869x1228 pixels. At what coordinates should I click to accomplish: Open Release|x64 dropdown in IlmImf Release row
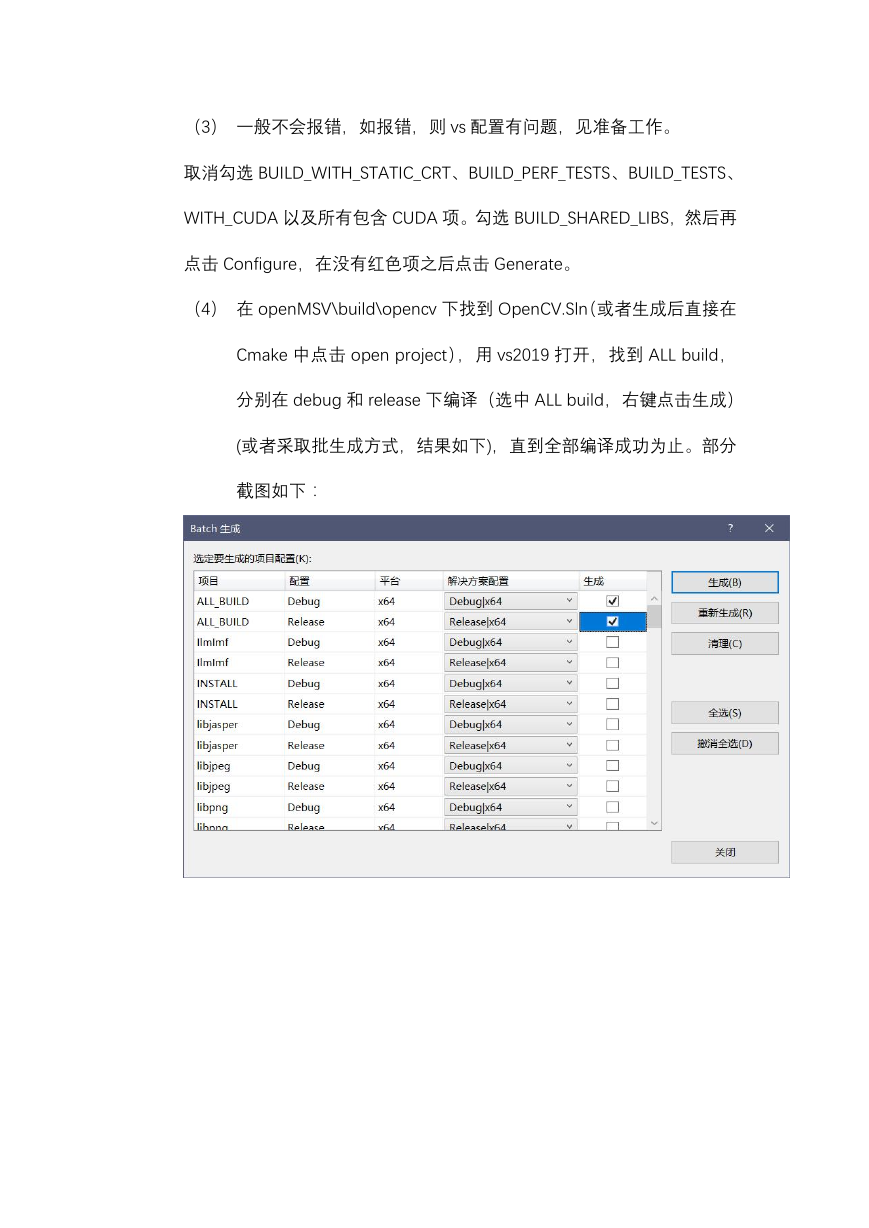coord(511,663)
